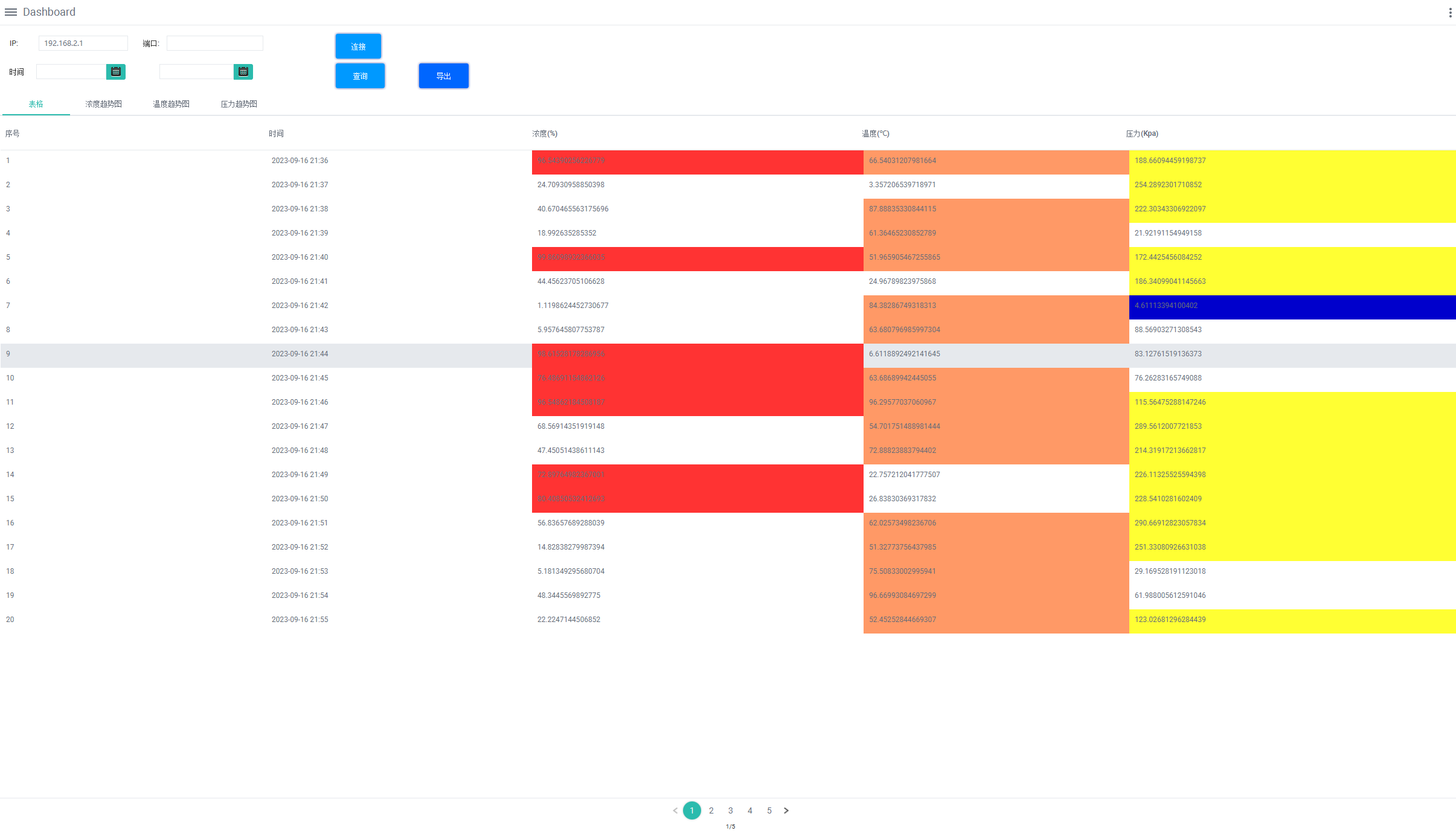Open start time calendar picker

click(116, 72)
